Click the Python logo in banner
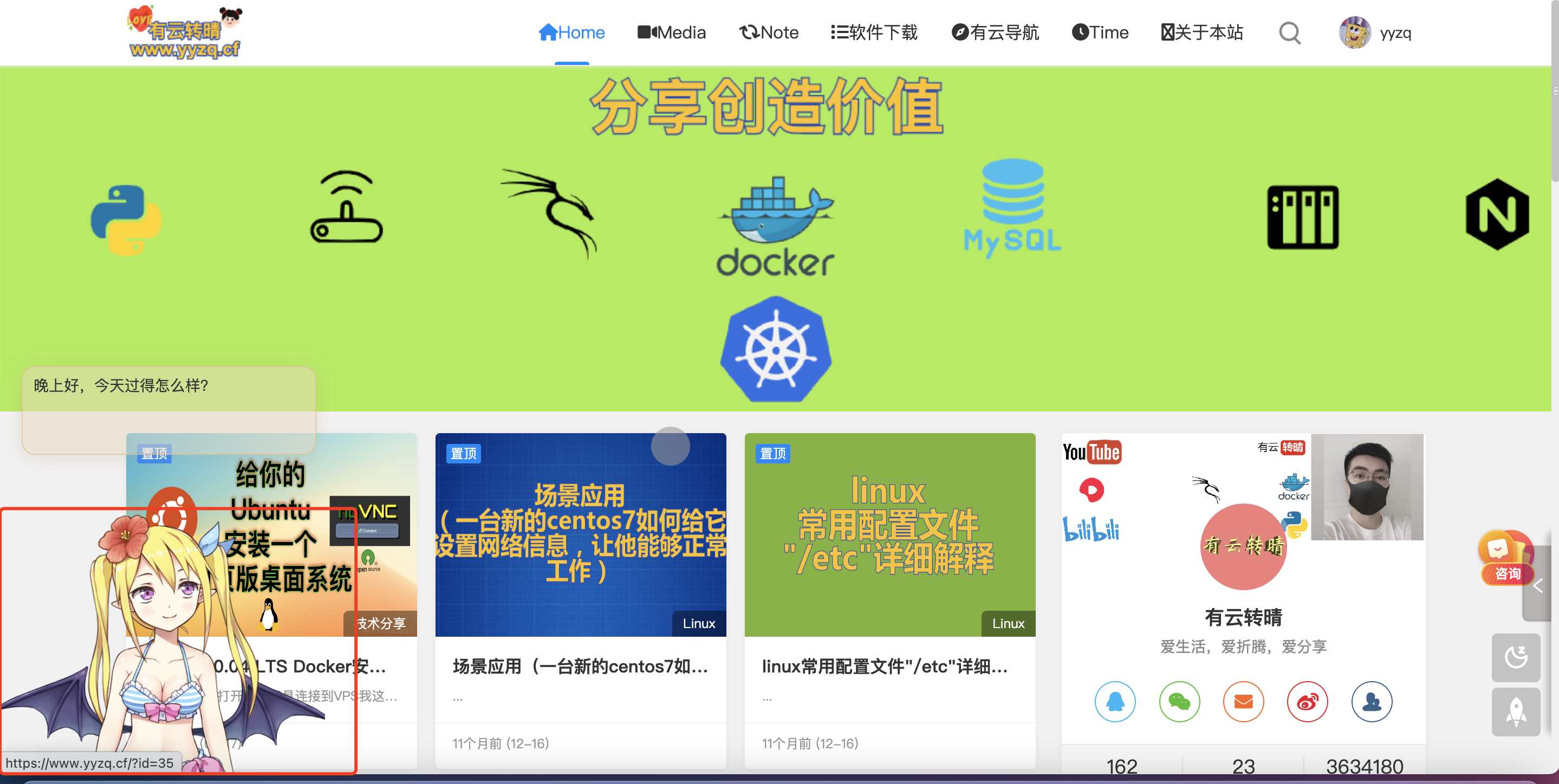The height and width of the screenshot is (784, 1559). pos(126,220)
